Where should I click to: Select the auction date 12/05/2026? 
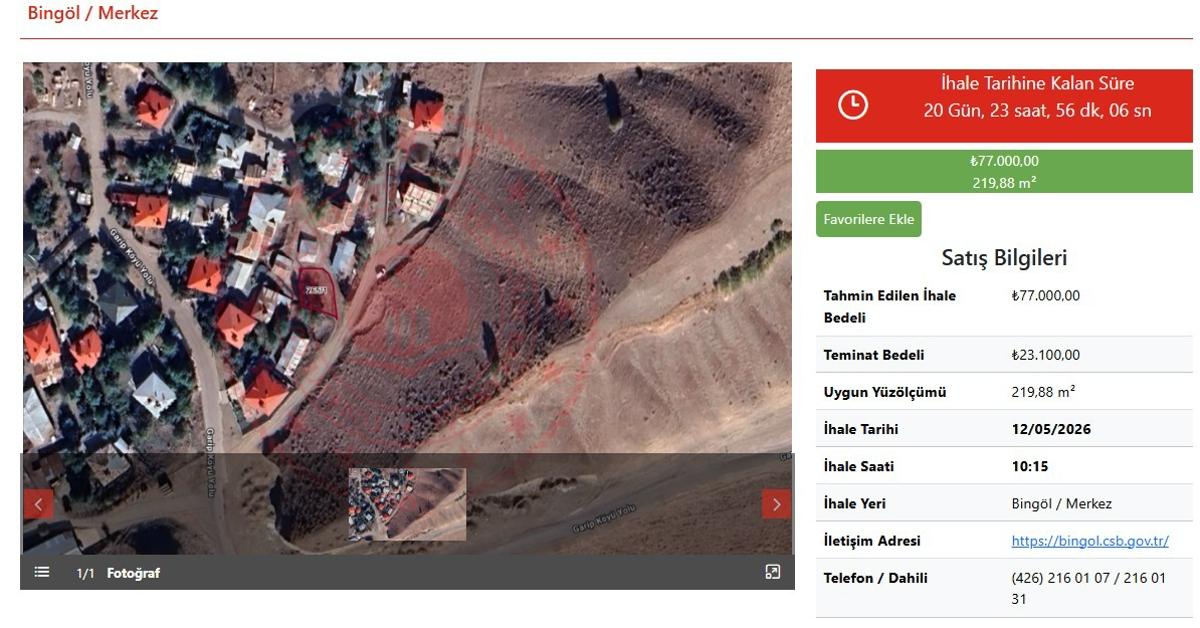coord(1051,429)
